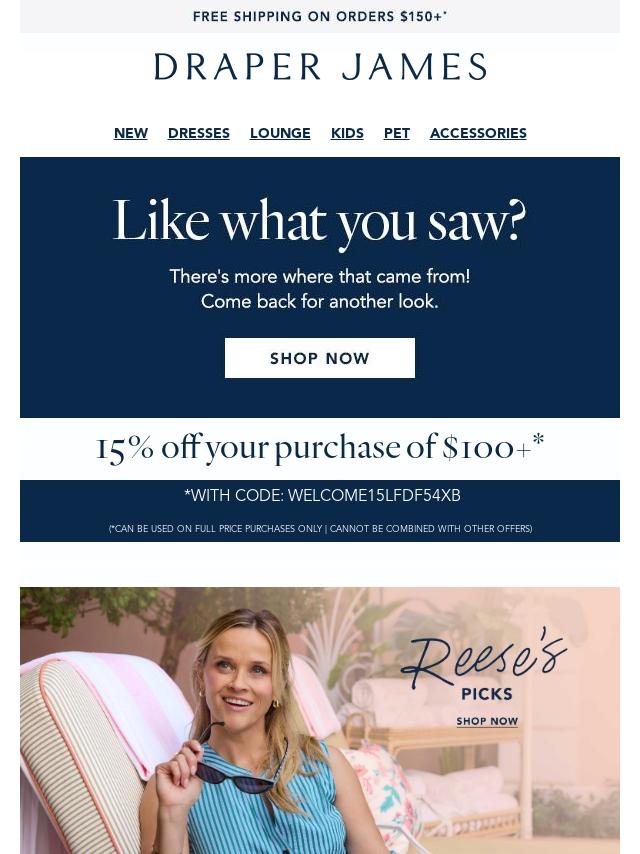Screen dimensions: 640x854
Task: Click the Reese's script signature graphic
Action: tap(484, 658)
